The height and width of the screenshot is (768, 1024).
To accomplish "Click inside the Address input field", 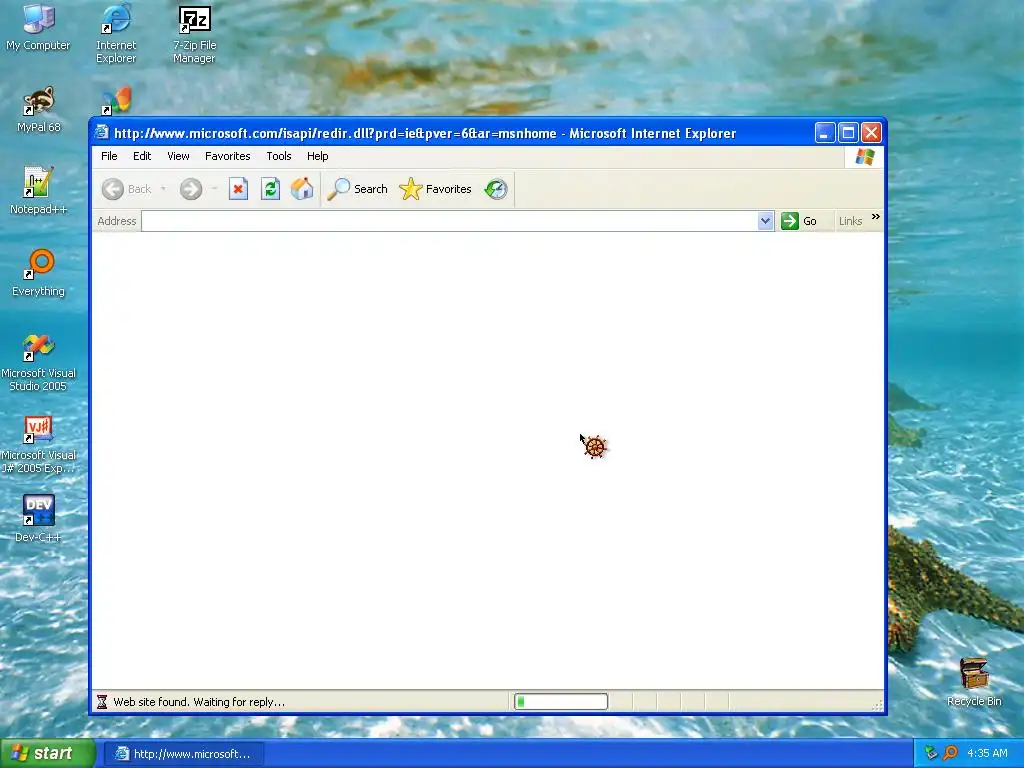I will coord(449,221).
